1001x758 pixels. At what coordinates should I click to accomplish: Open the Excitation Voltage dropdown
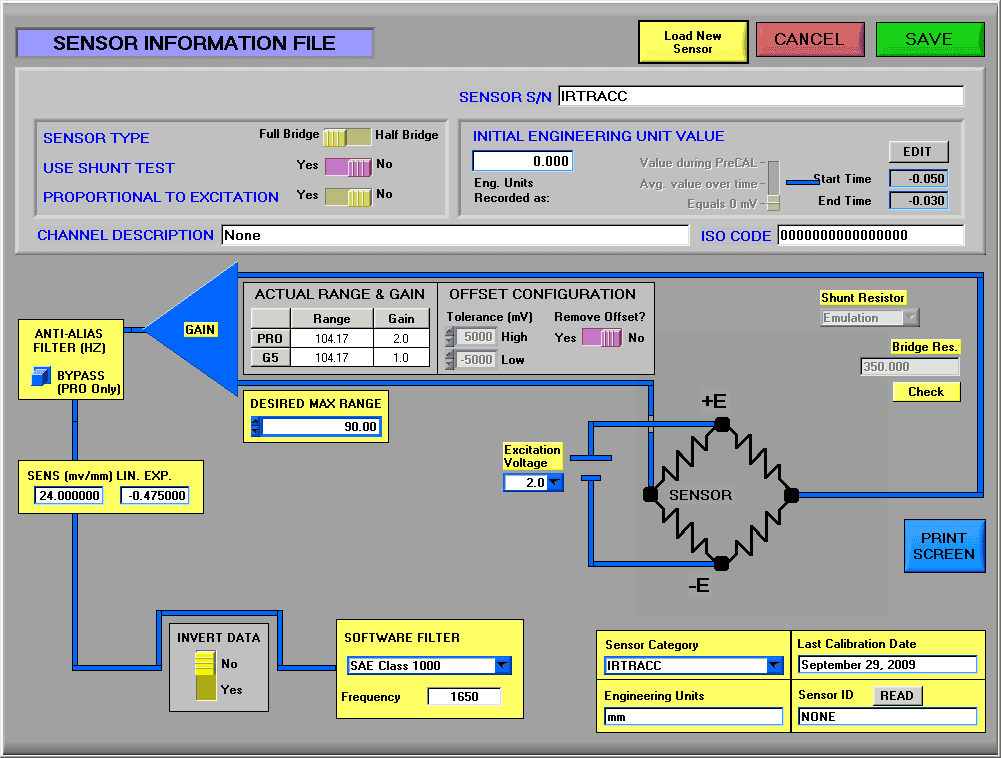554,483
